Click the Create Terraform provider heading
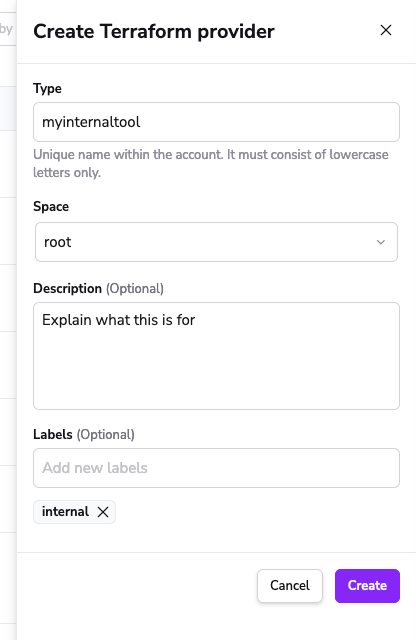The height and width of the screenshot is (640, 416). [x=154, y=31]
